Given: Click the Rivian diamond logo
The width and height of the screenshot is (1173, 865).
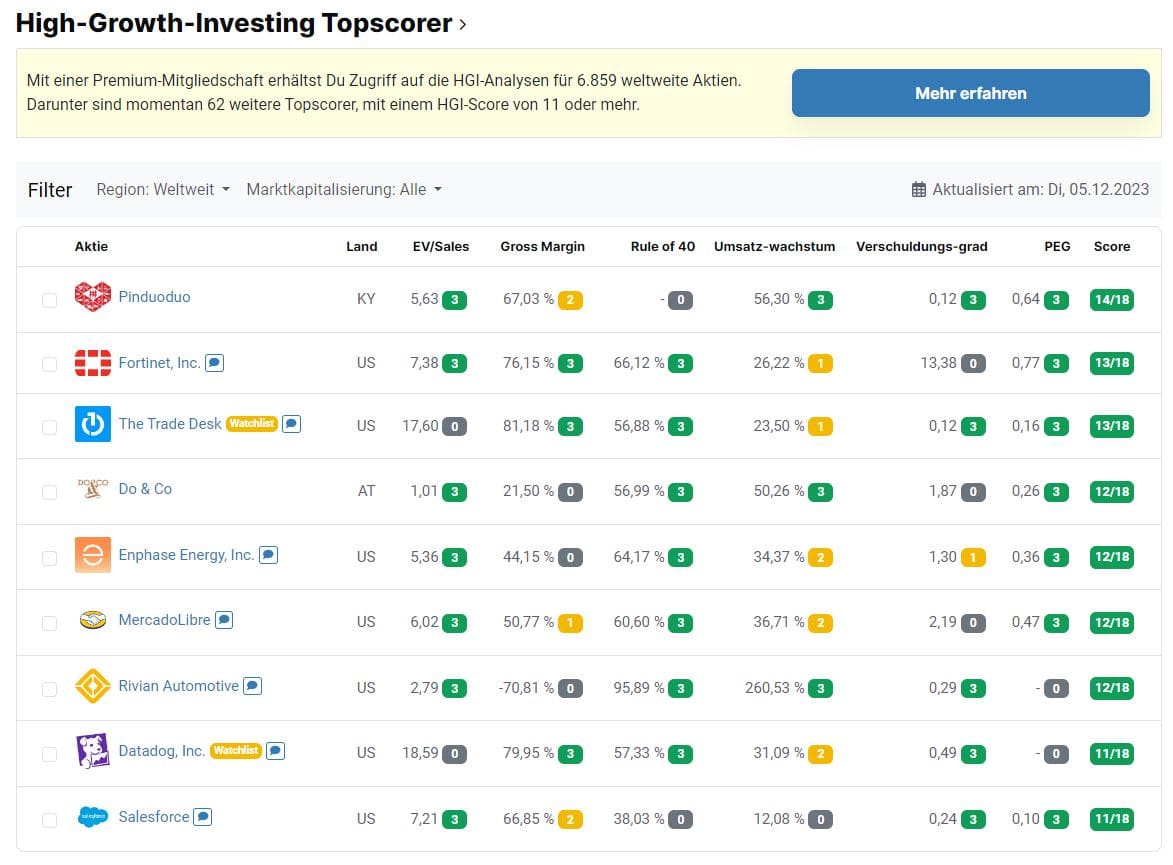Looking at the screenshot, I should click(x=92, y=686).
